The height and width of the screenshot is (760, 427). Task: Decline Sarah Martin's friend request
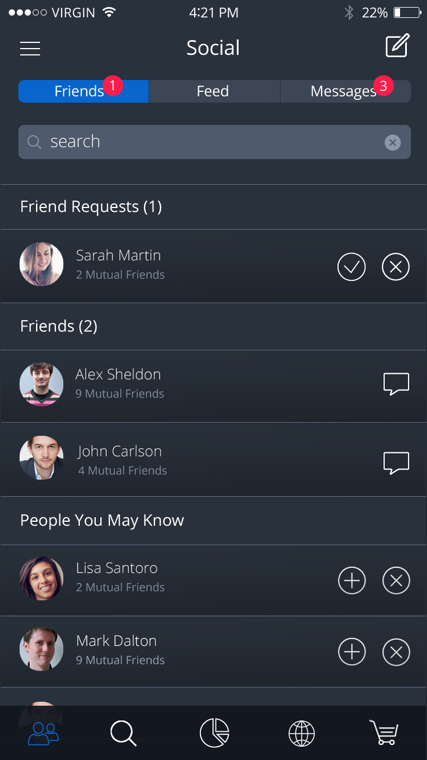point(395,267)
